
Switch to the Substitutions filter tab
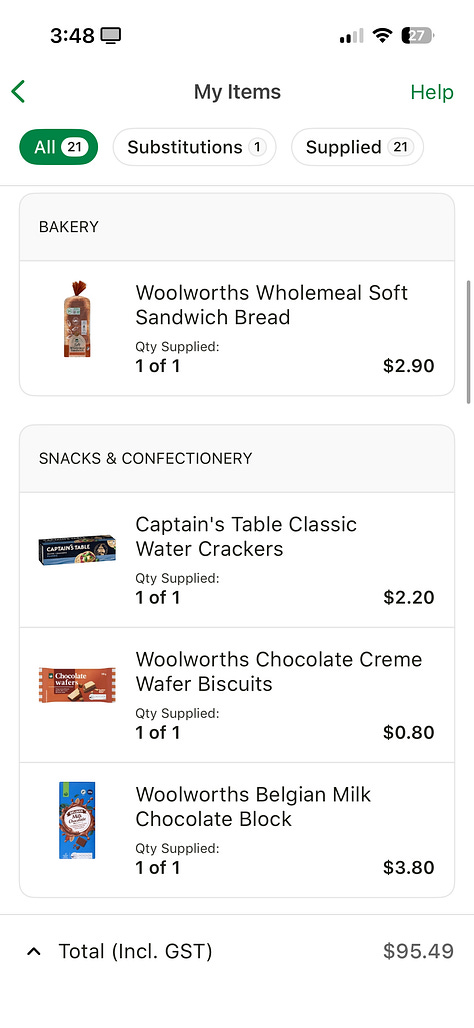pos(195,147)
